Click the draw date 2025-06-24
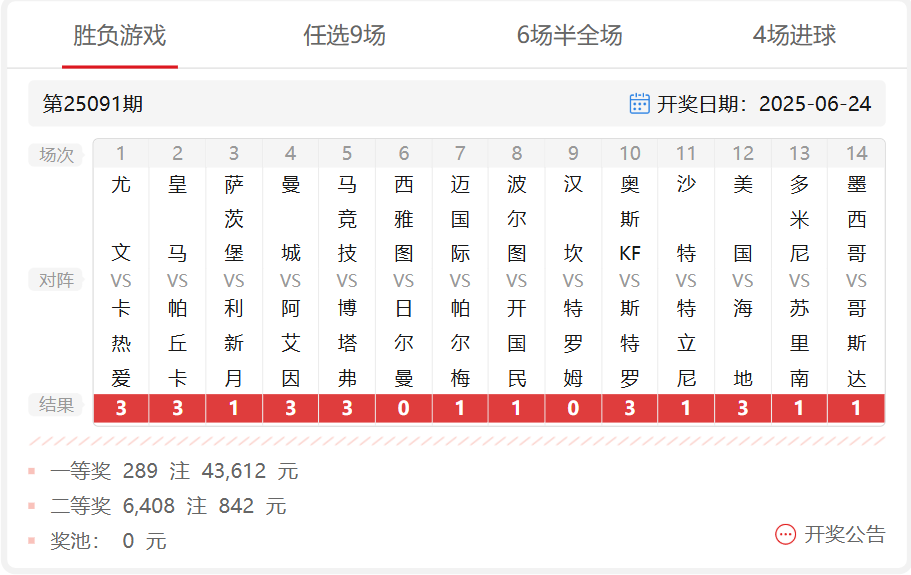This screenshot has width=911, height=575. coord(815,104)
